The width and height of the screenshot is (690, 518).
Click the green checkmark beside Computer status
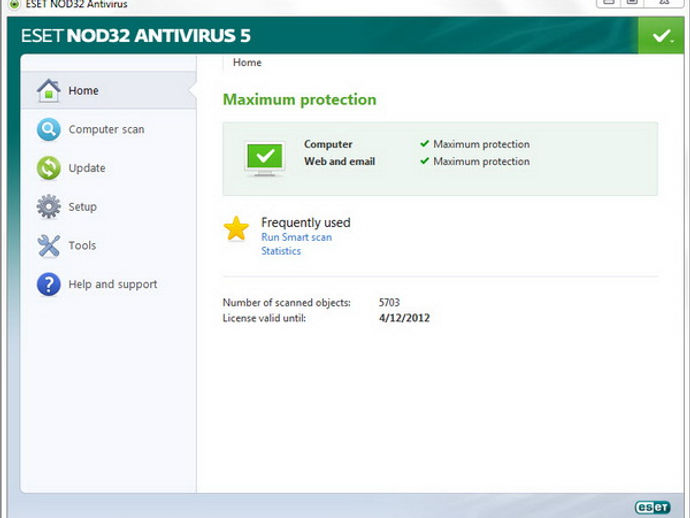pyautogui.click(x=424, y=143)
